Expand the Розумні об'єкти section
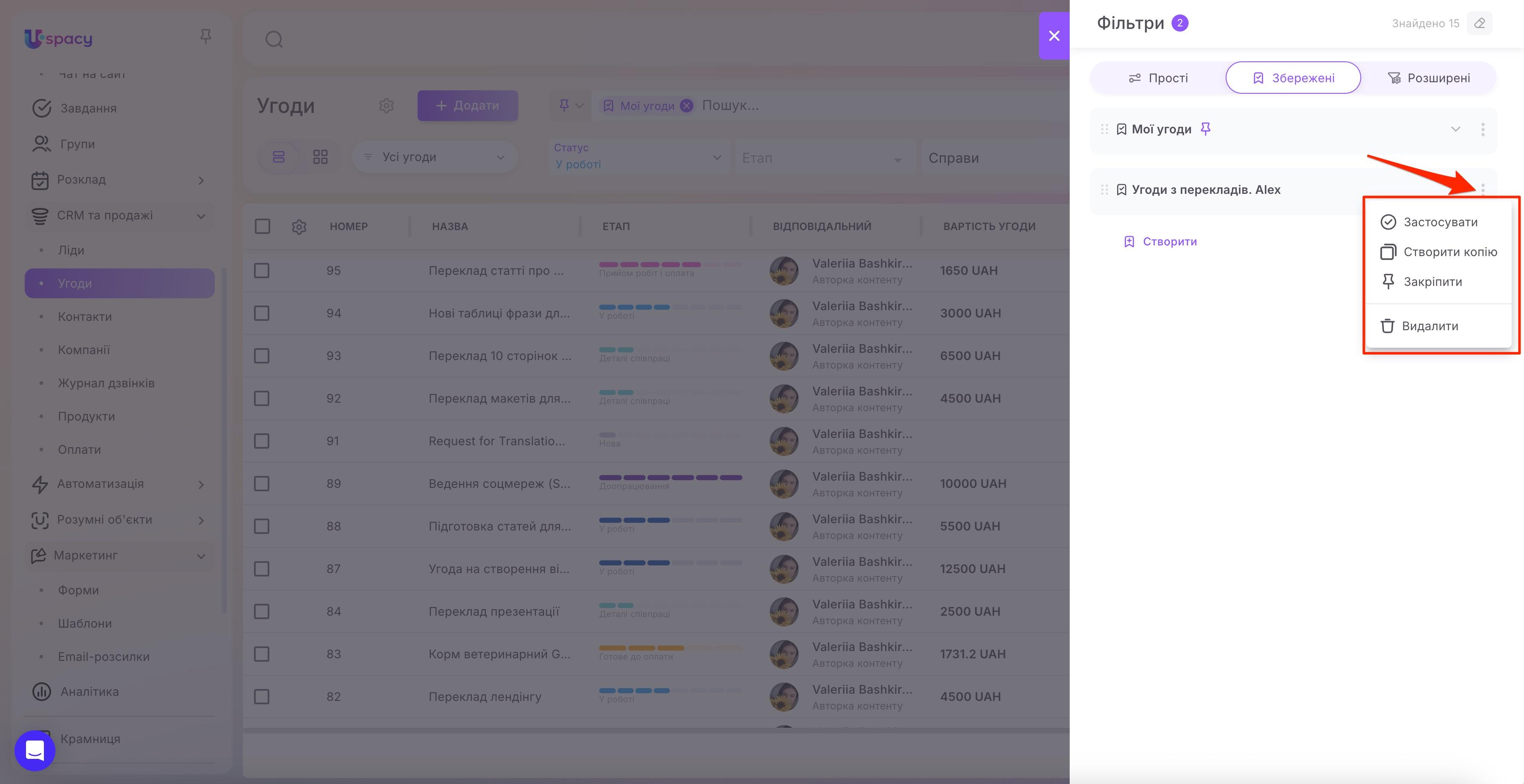 201,520
